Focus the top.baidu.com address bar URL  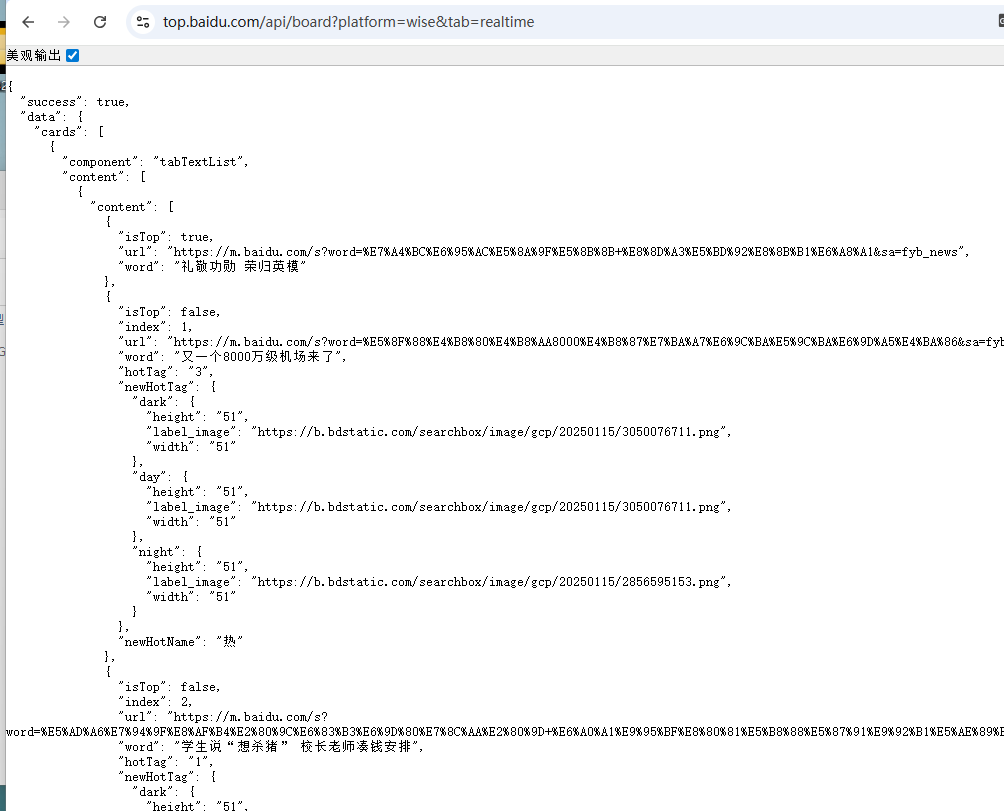tap(348, 22)
